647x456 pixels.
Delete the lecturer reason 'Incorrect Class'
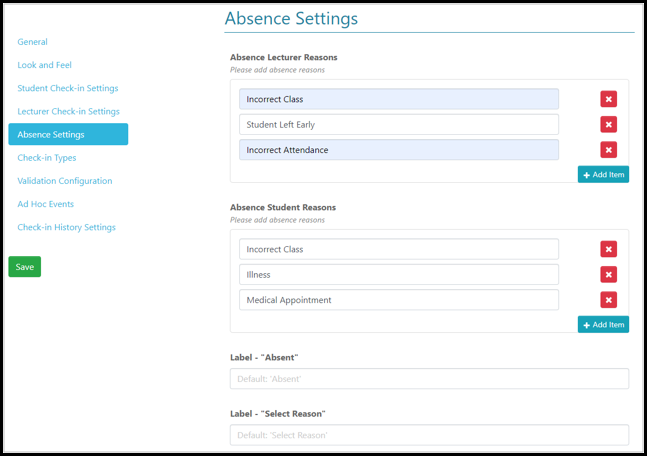click(608, 99)
